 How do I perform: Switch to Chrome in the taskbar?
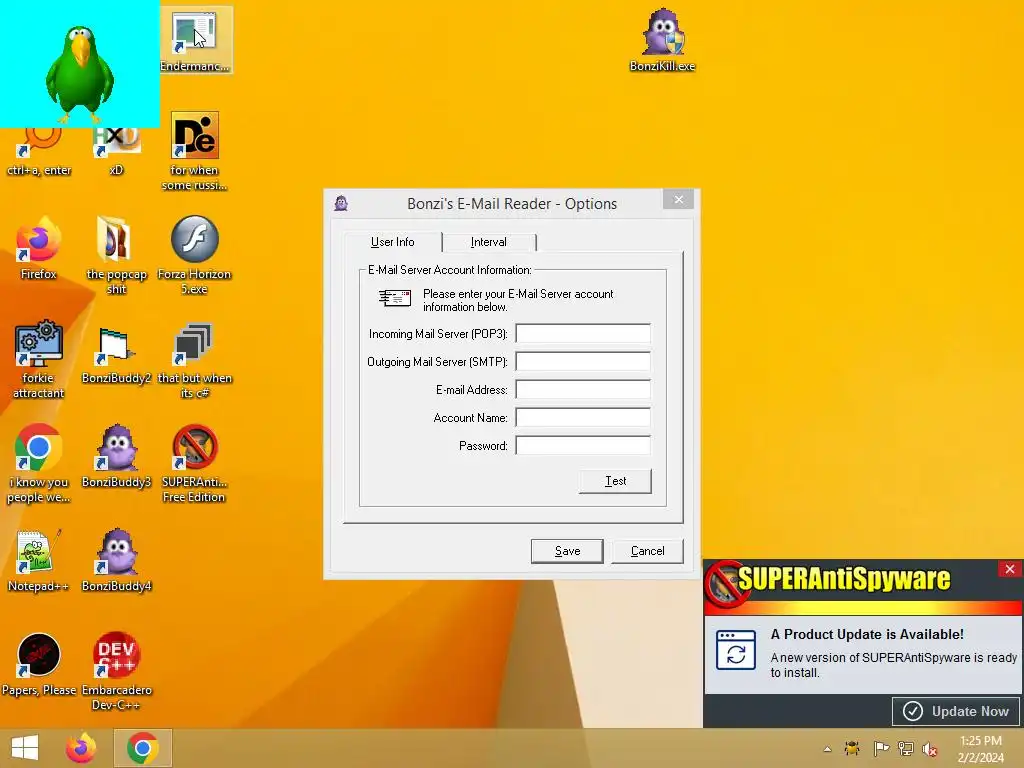point(142,748)
